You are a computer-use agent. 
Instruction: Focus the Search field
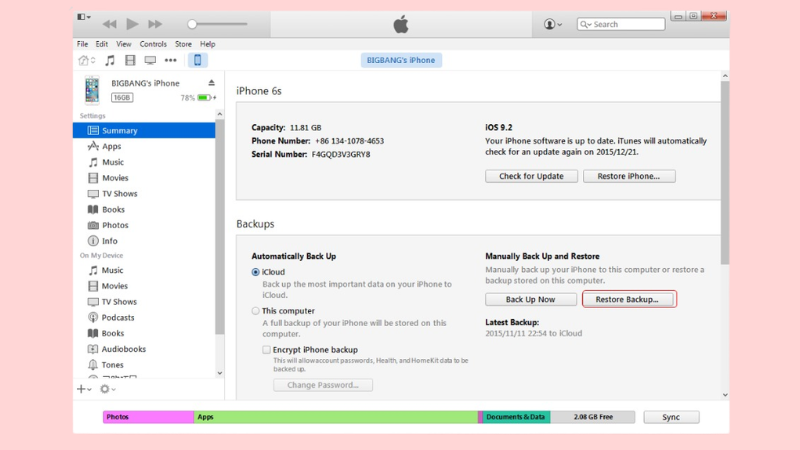coord(621,24)
